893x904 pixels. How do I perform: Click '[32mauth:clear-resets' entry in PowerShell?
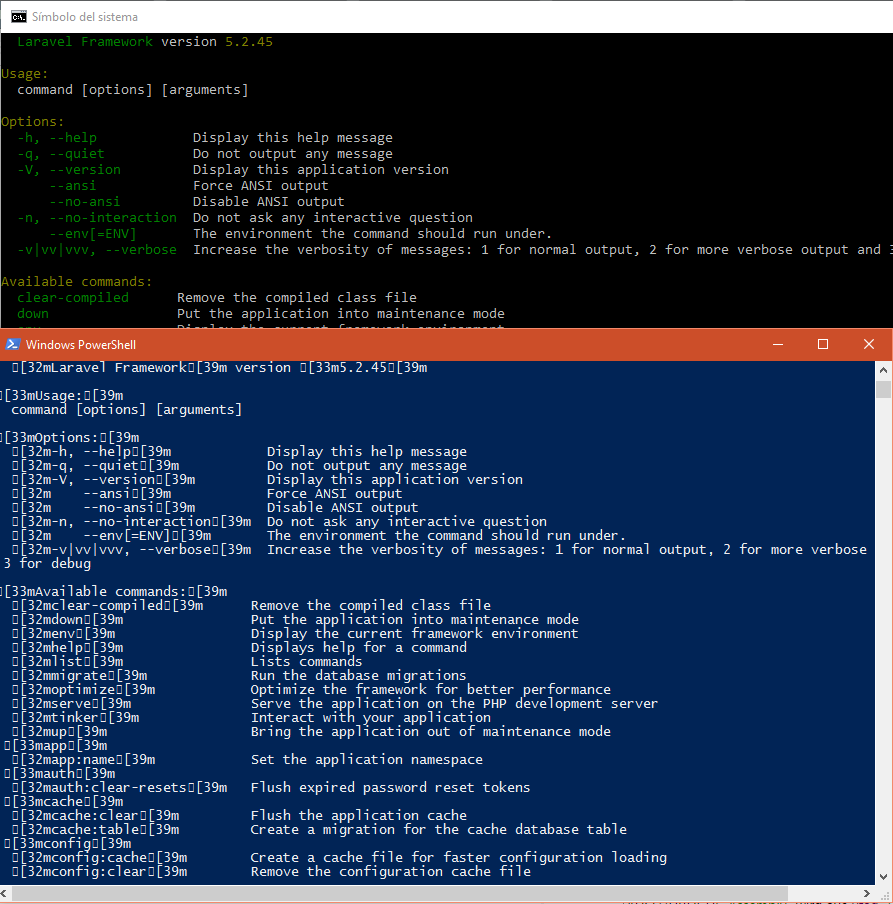tap(120, 788)
